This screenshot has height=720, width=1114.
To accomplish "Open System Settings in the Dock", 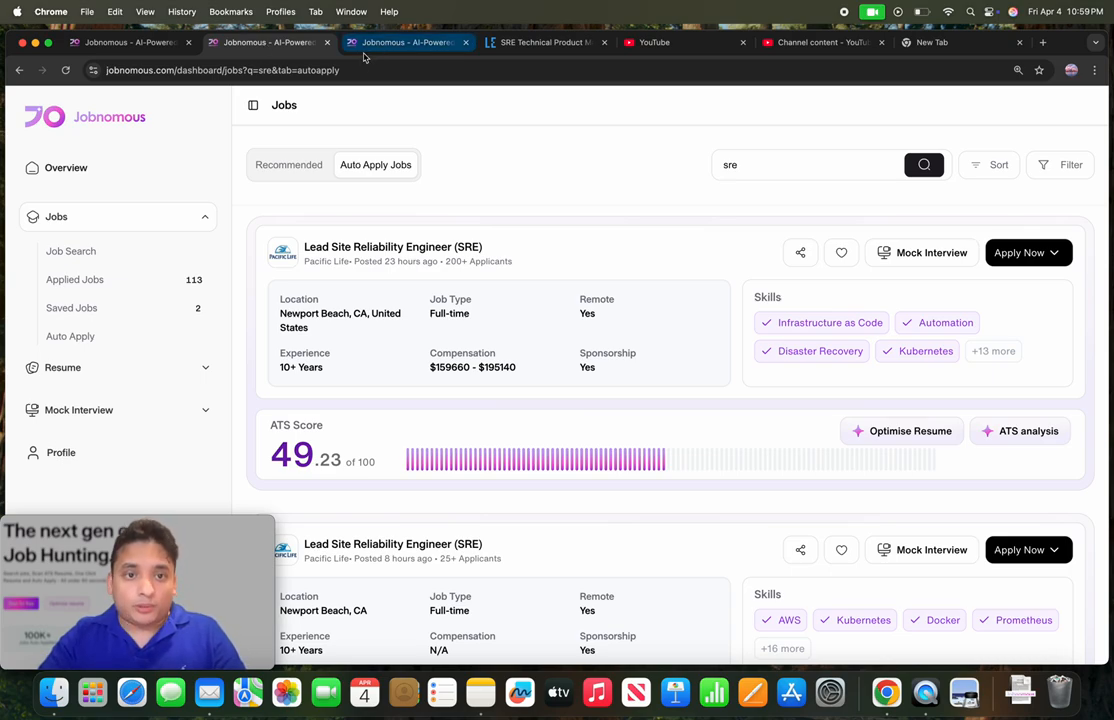I will click(830, 692).
